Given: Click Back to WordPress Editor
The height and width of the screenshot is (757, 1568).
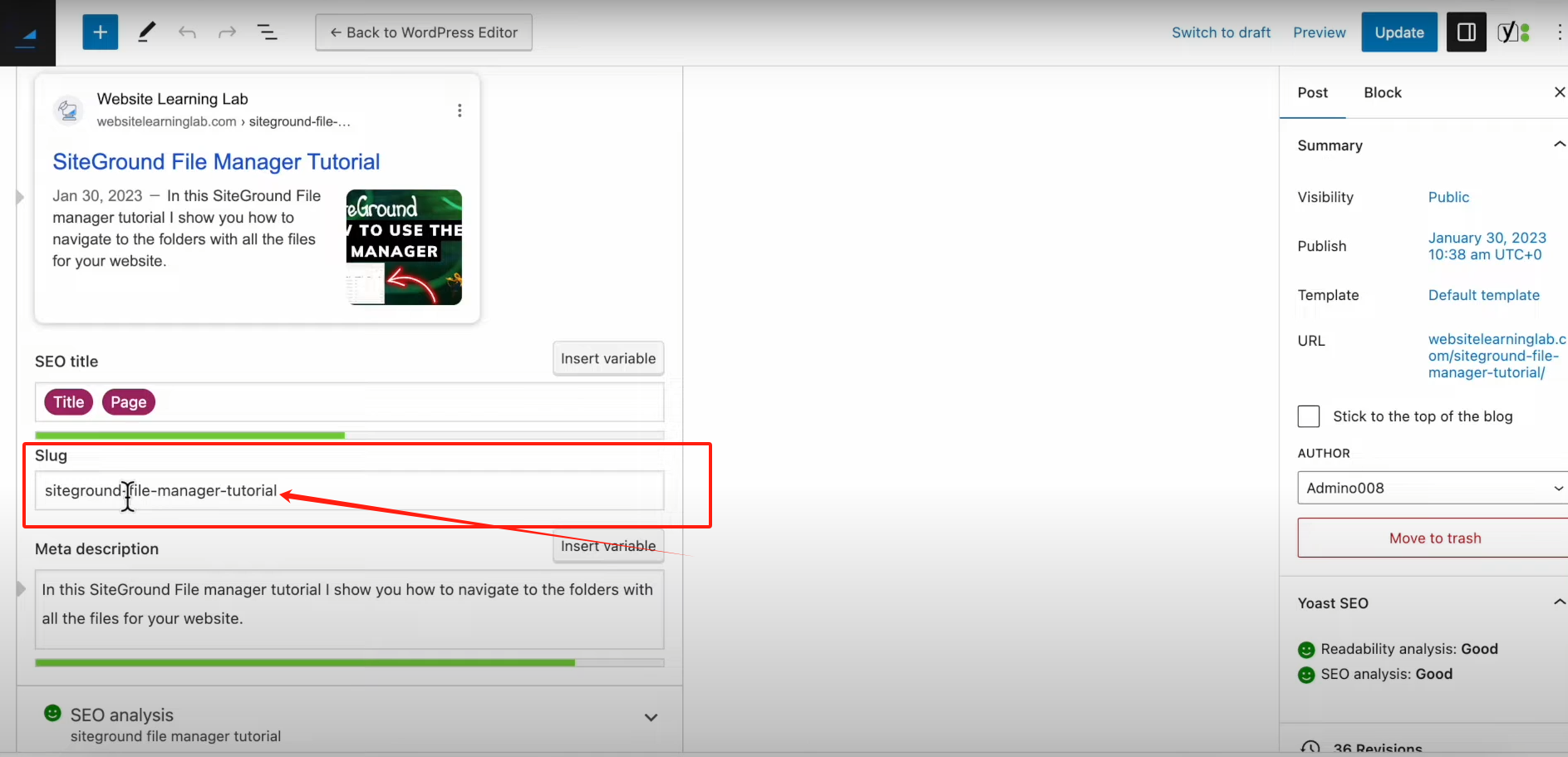Looking at the screenshot, I should point(424,32).
